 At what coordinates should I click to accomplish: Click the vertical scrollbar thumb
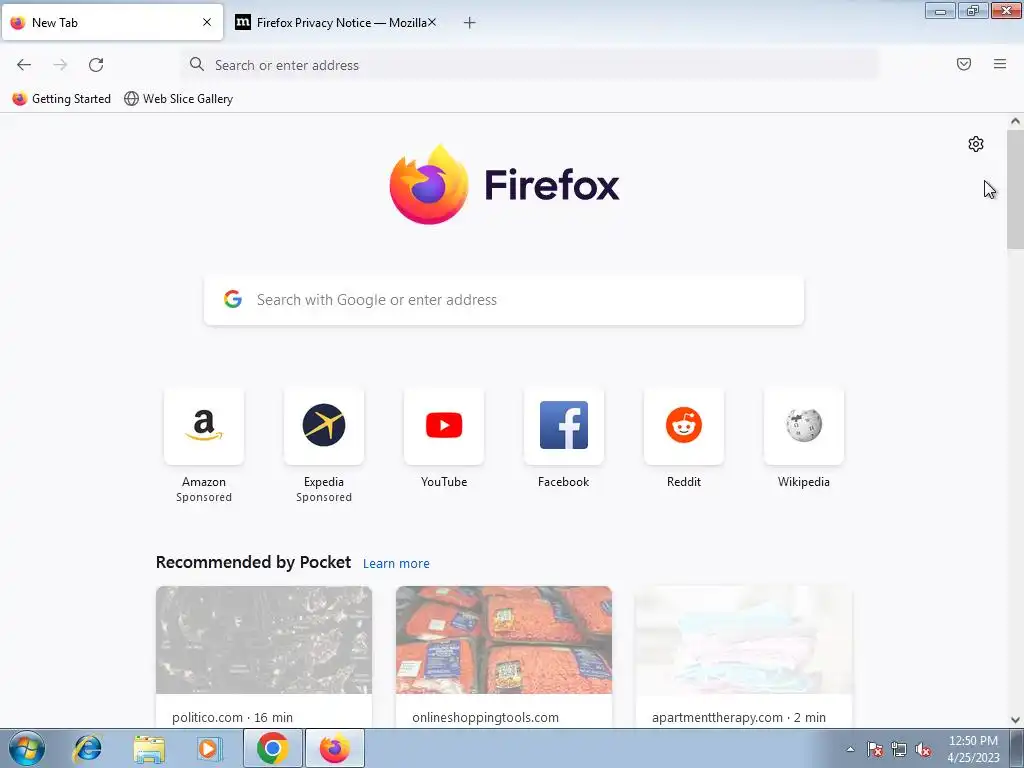(x=1015, y=189)
